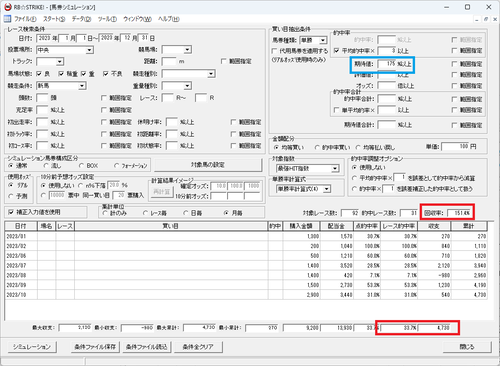The height and width of the screenshot is (366, 500).
Task: Open the ツール menu
Action: [107, 19]
